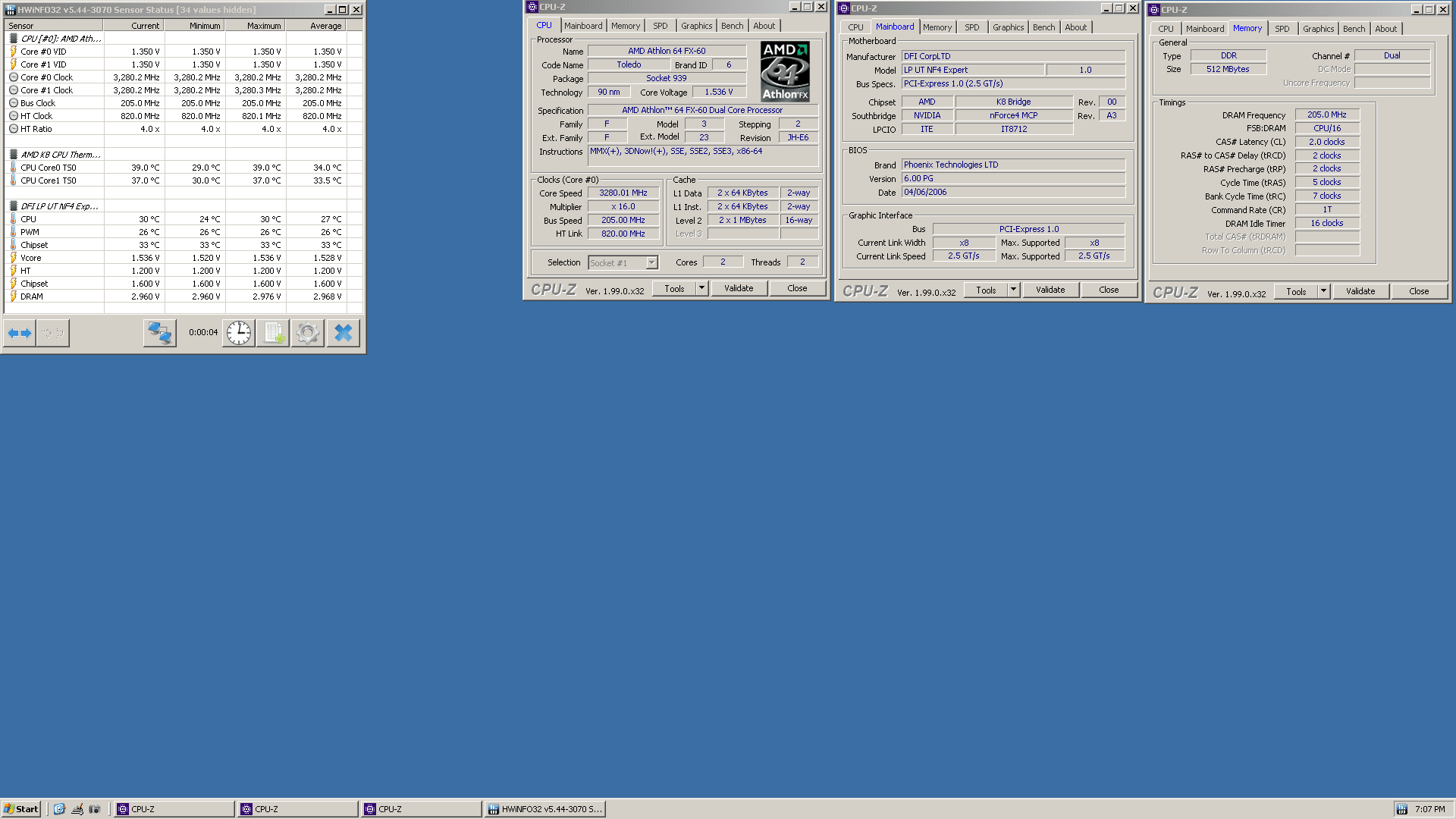Switch to Memory tab in the processor CPU-Z window
1456x819 pixels.
(x=626, y=26)
